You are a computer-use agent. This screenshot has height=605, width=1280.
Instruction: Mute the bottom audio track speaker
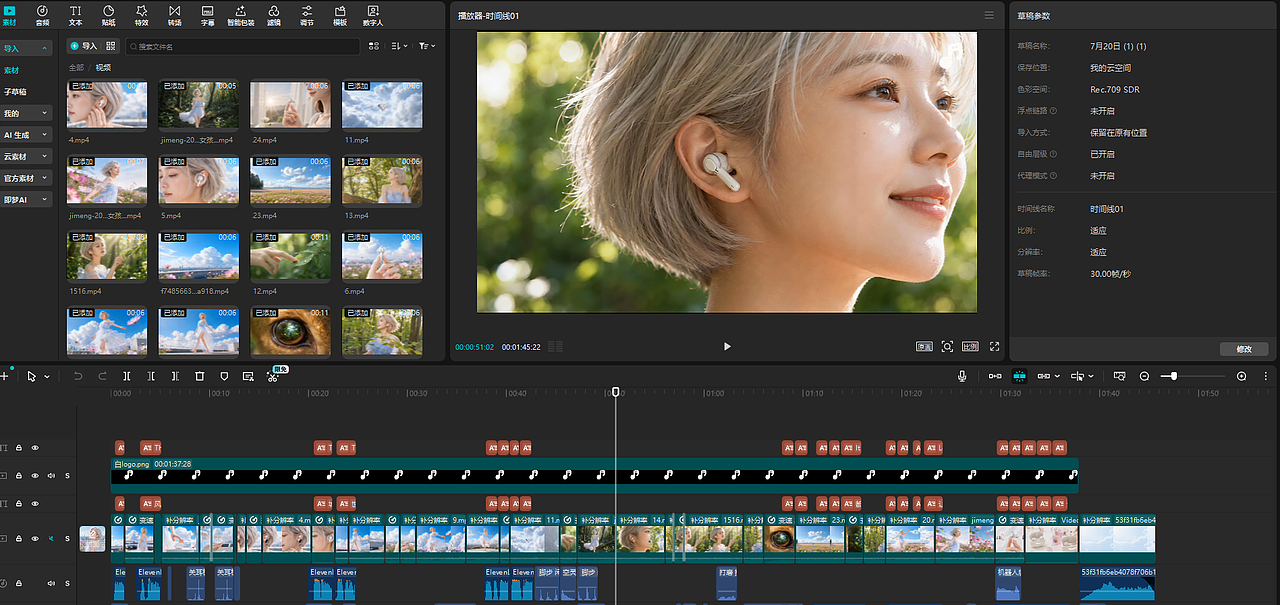[51, 583]
